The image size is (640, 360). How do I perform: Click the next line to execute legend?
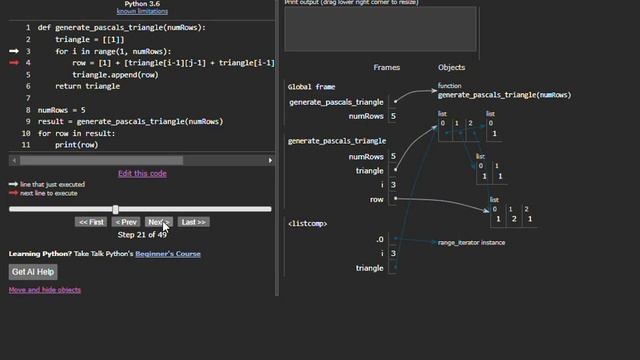point(49,193)
